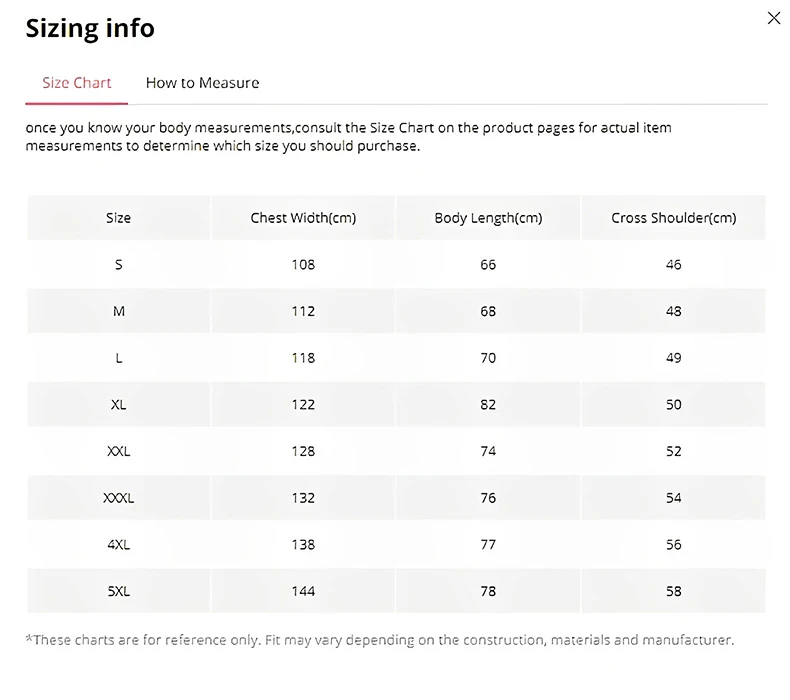Click body length value 82 for XL

(x=488, y=405)
